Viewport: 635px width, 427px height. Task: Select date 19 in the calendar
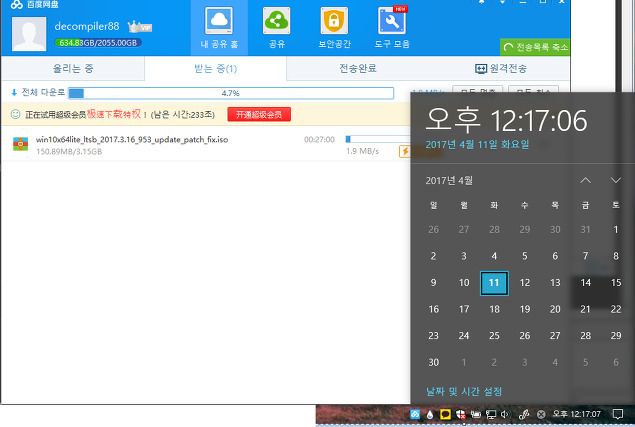tap(524, 309)
